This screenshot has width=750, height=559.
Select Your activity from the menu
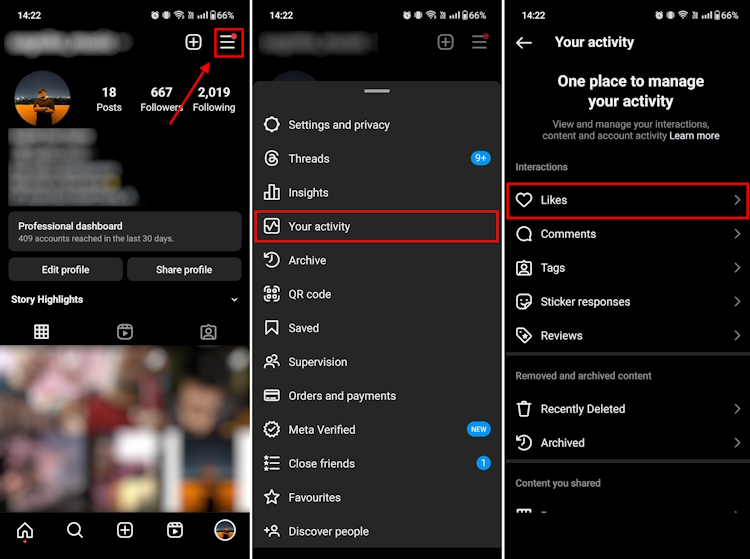376,226
